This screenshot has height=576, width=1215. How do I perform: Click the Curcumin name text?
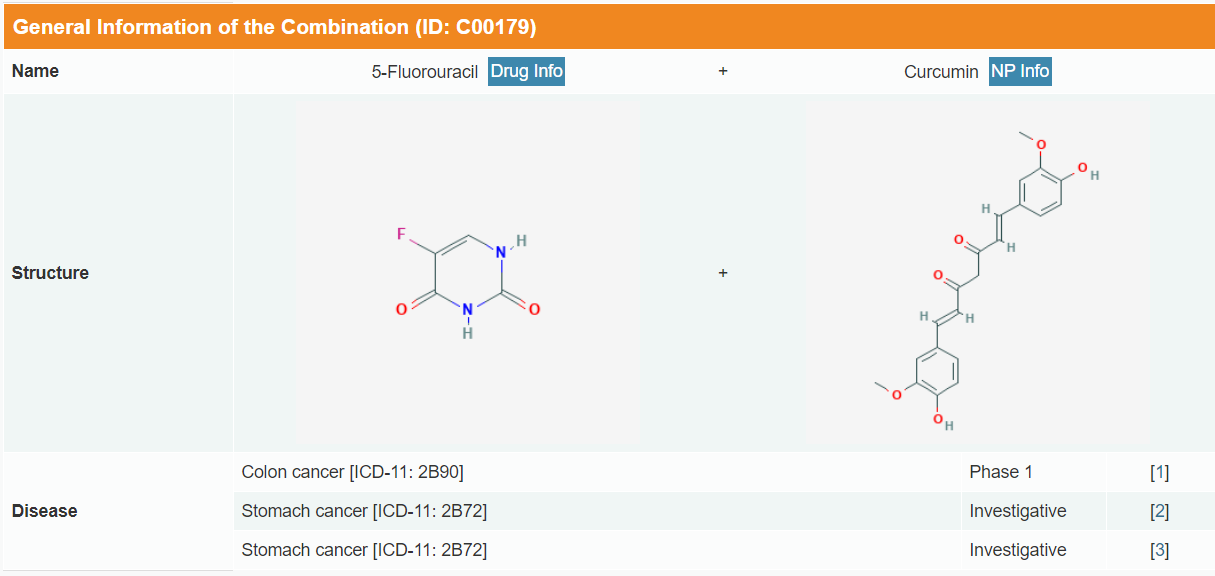941,72
